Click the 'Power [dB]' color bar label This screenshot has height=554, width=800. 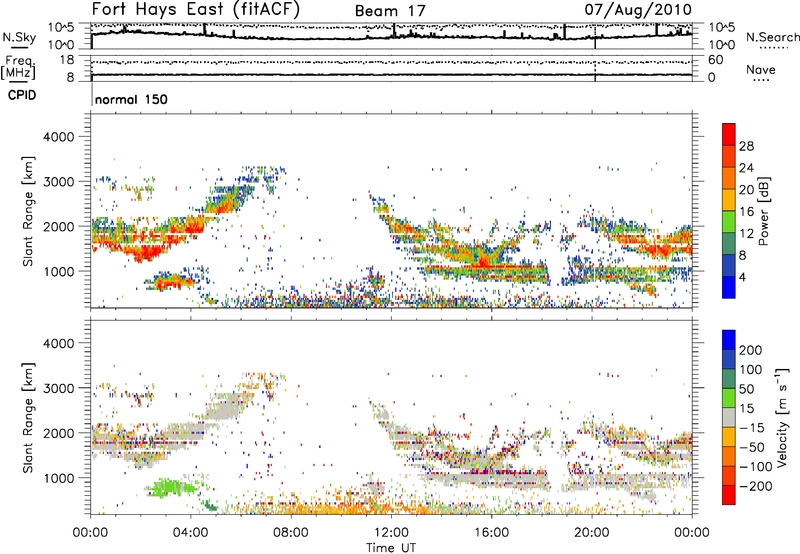coord(763,211)
